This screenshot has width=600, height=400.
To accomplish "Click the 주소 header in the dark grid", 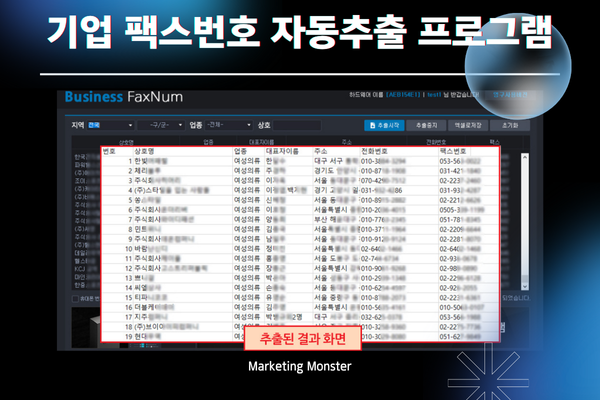I will 346,142.
